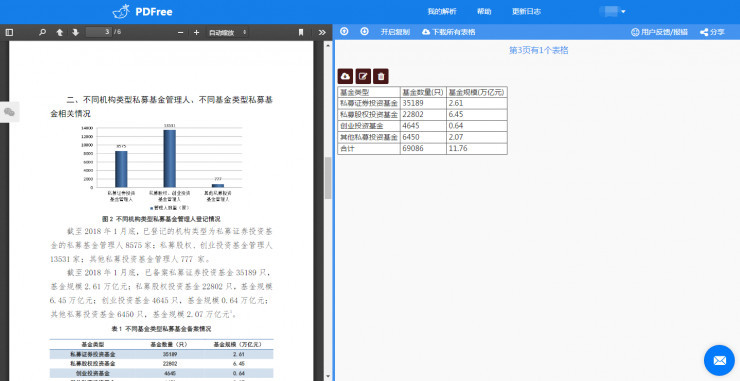Open 用户反馈/报错 feedback link
This screenshot has width=740, height=381.
coord(659,32)
